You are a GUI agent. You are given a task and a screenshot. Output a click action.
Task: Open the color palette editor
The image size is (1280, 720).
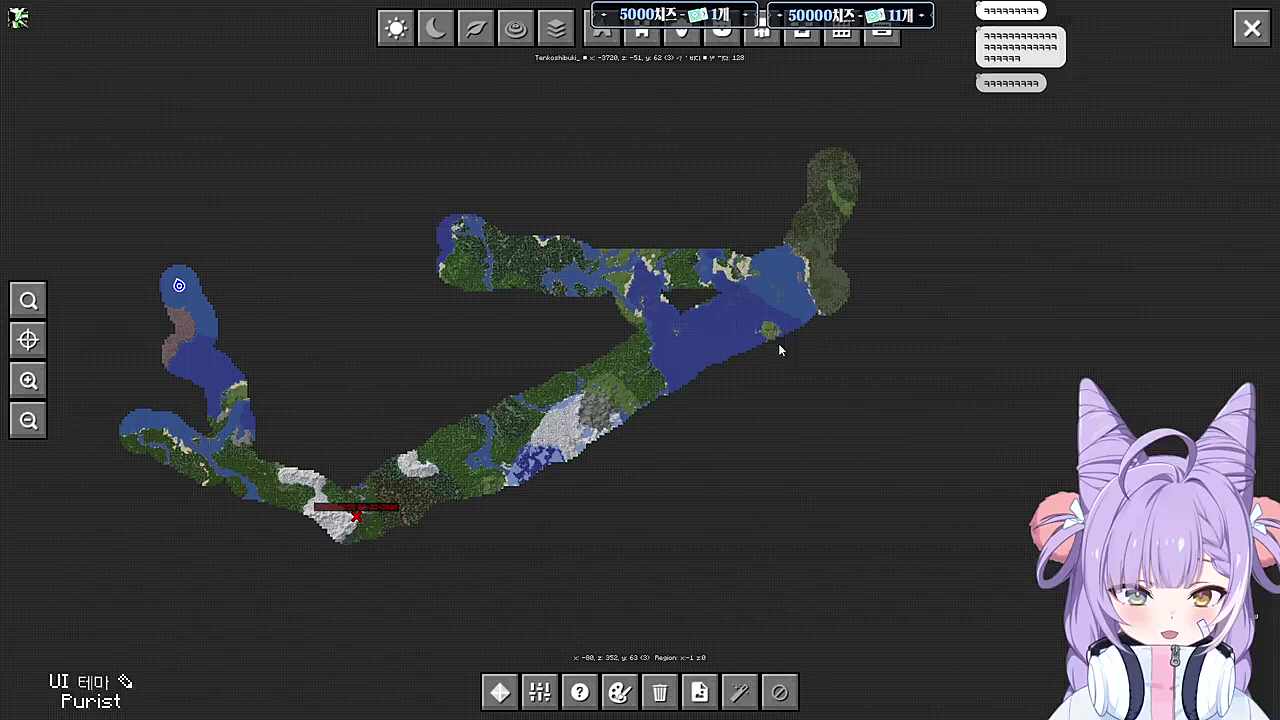(x=620, y=692)
